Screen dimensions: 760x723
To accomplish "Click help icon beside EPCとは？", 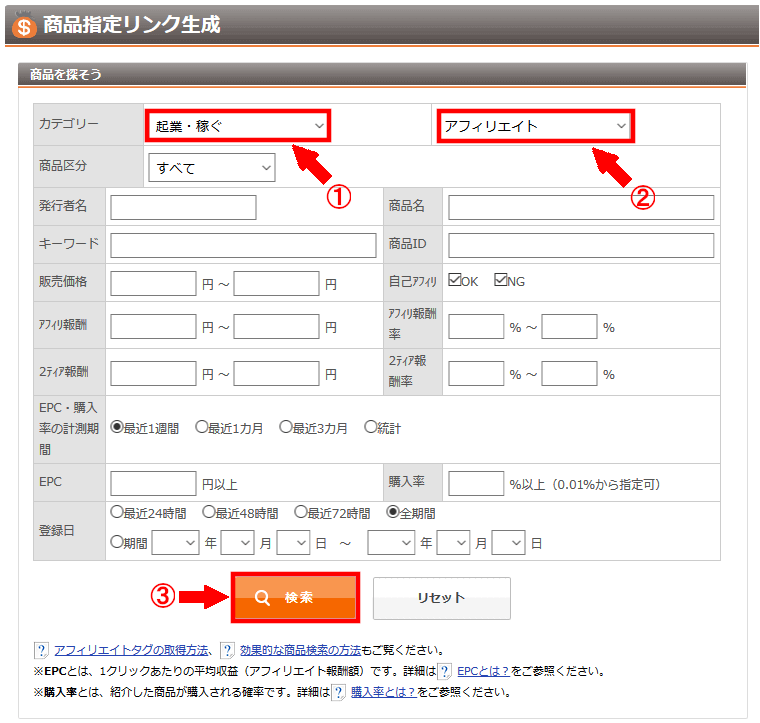I will (444, 671).
